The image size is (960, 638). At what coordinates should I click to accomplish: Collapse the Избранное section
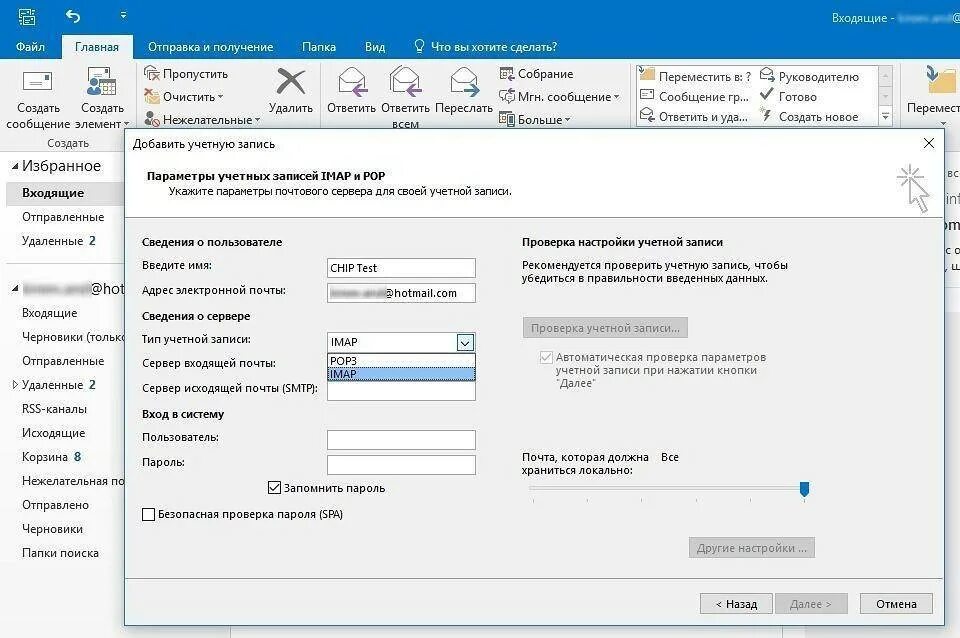15,166
